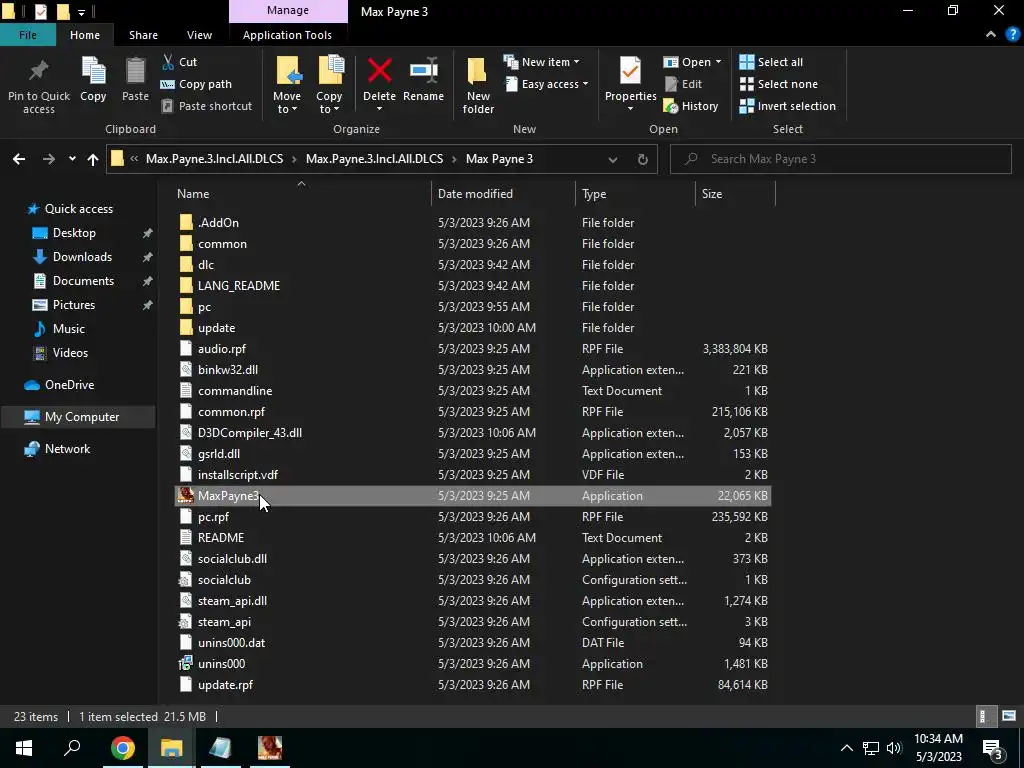This screenshot has height=768, width=1024.
Task: Open Max Payne game icon on taskbar
Action: tap(270, 748)
